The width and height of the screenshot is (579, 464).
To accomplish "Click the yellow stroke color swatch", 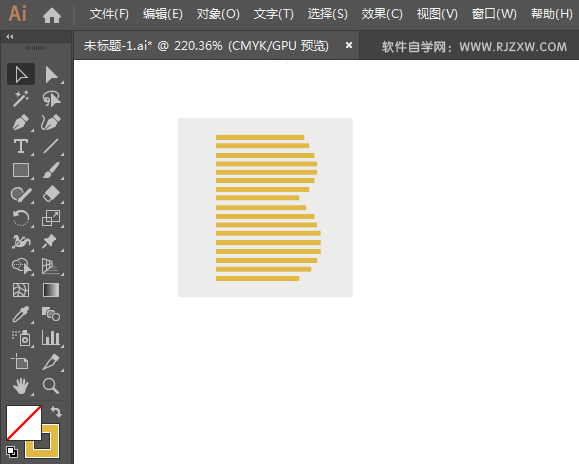I will tap(42, 441).
